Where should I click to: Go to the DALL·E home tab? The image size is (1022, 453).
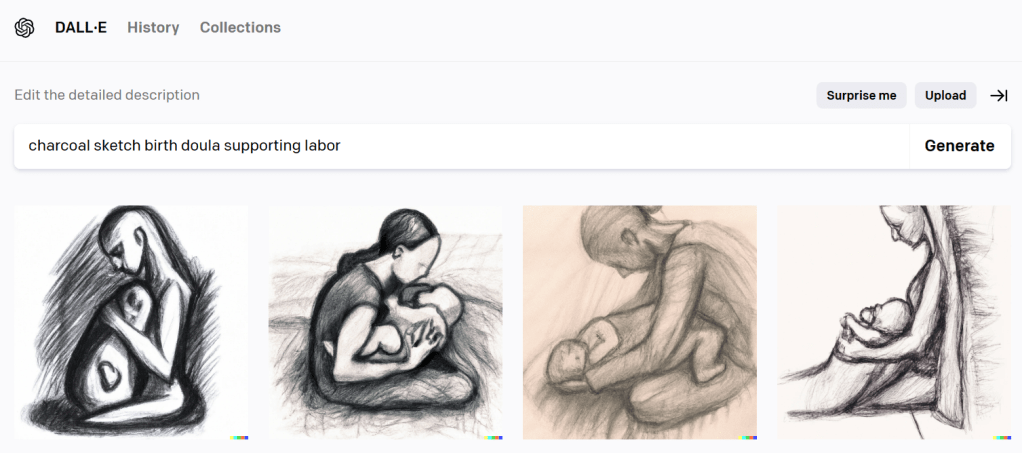[x=81, y=27]
